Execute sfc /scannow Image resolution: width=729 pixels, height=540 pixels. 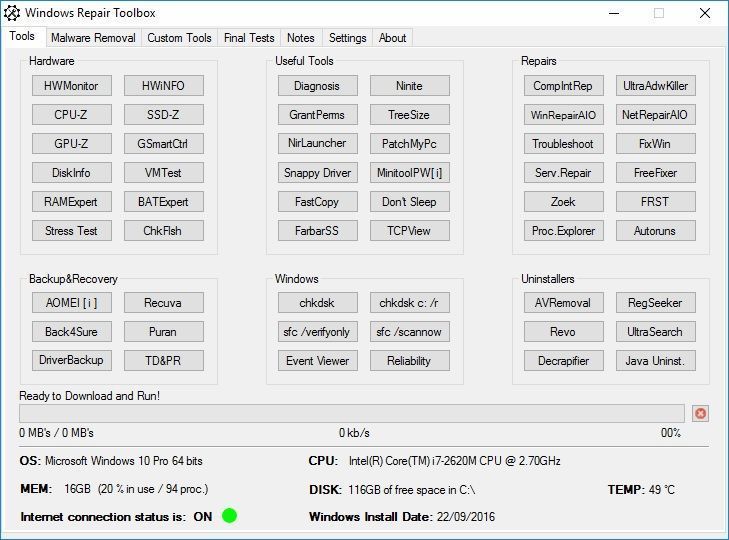[x=410, y=332]
